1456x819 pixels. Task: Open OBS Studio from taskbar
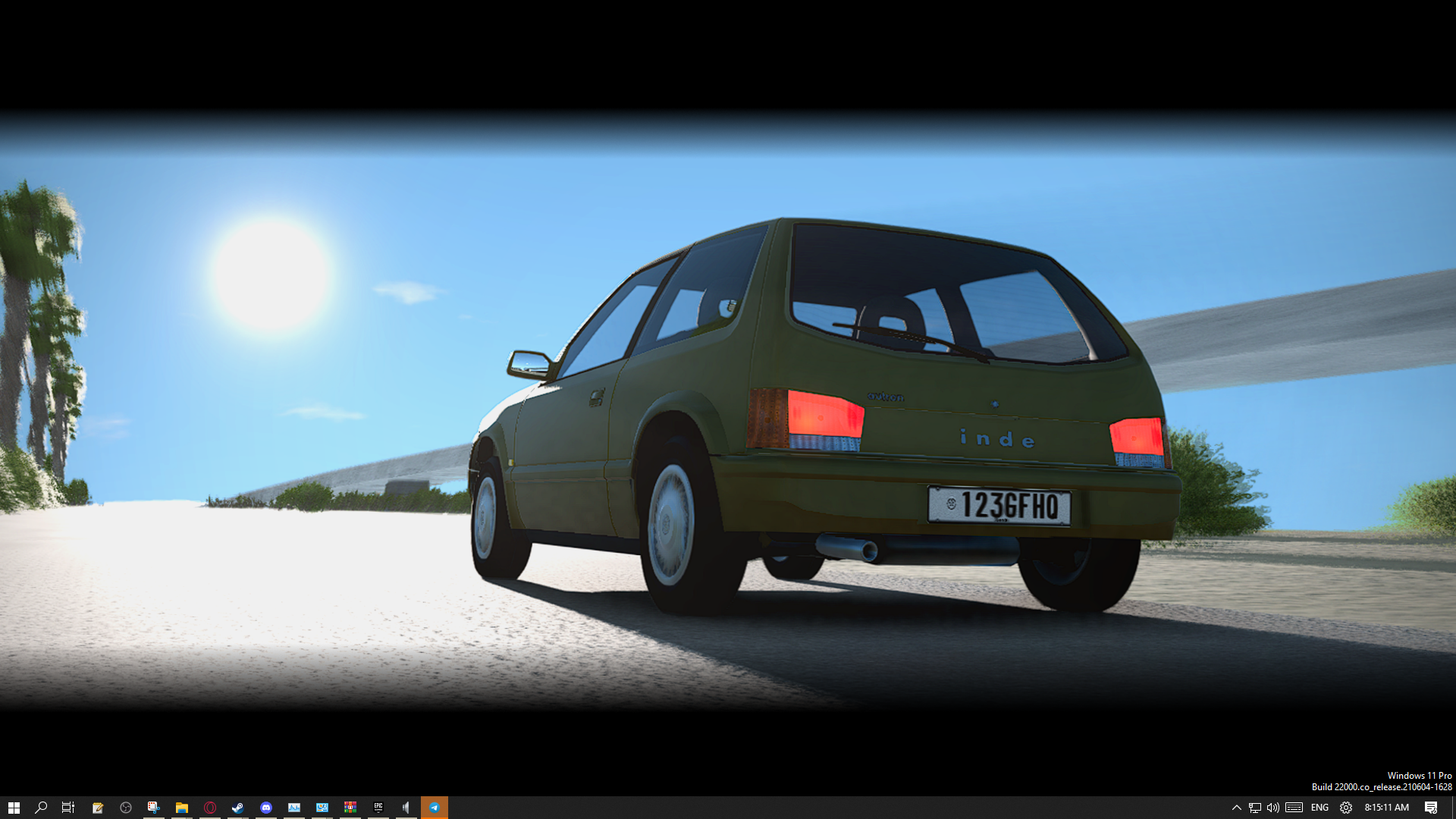[126, 808]
